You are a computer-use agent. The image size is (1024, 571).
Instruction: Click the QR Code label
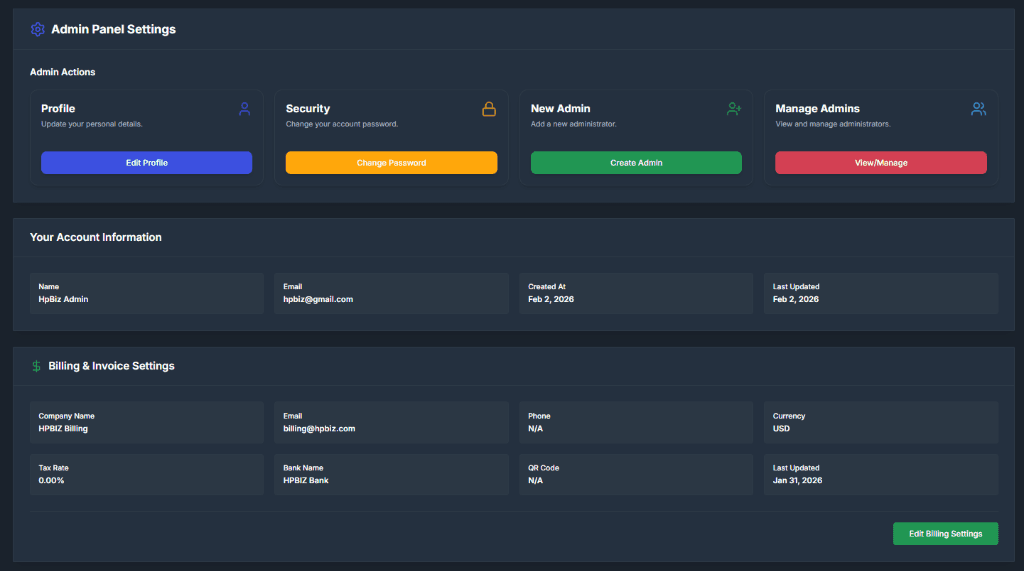(x=543, y=468)
